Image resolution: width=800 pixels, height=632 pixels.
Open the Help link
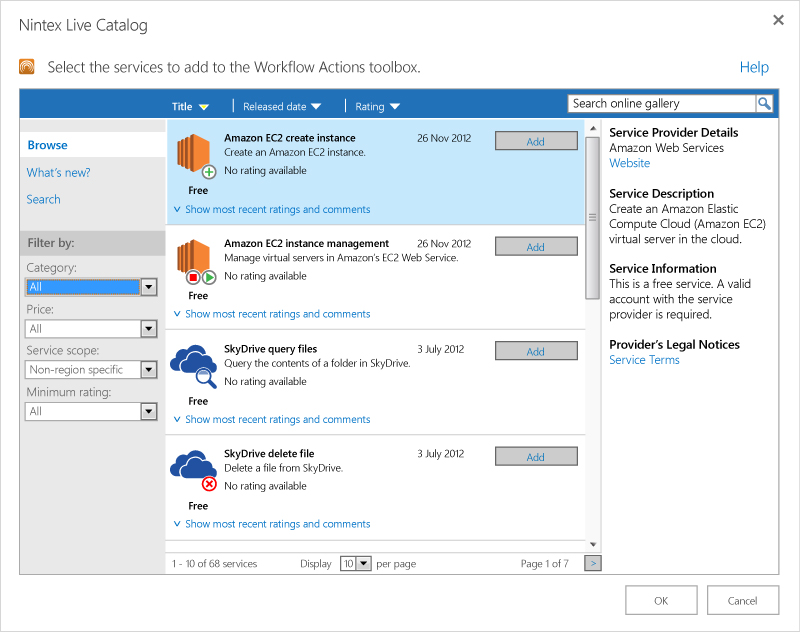pyautogui.click(x=754, y=67)
